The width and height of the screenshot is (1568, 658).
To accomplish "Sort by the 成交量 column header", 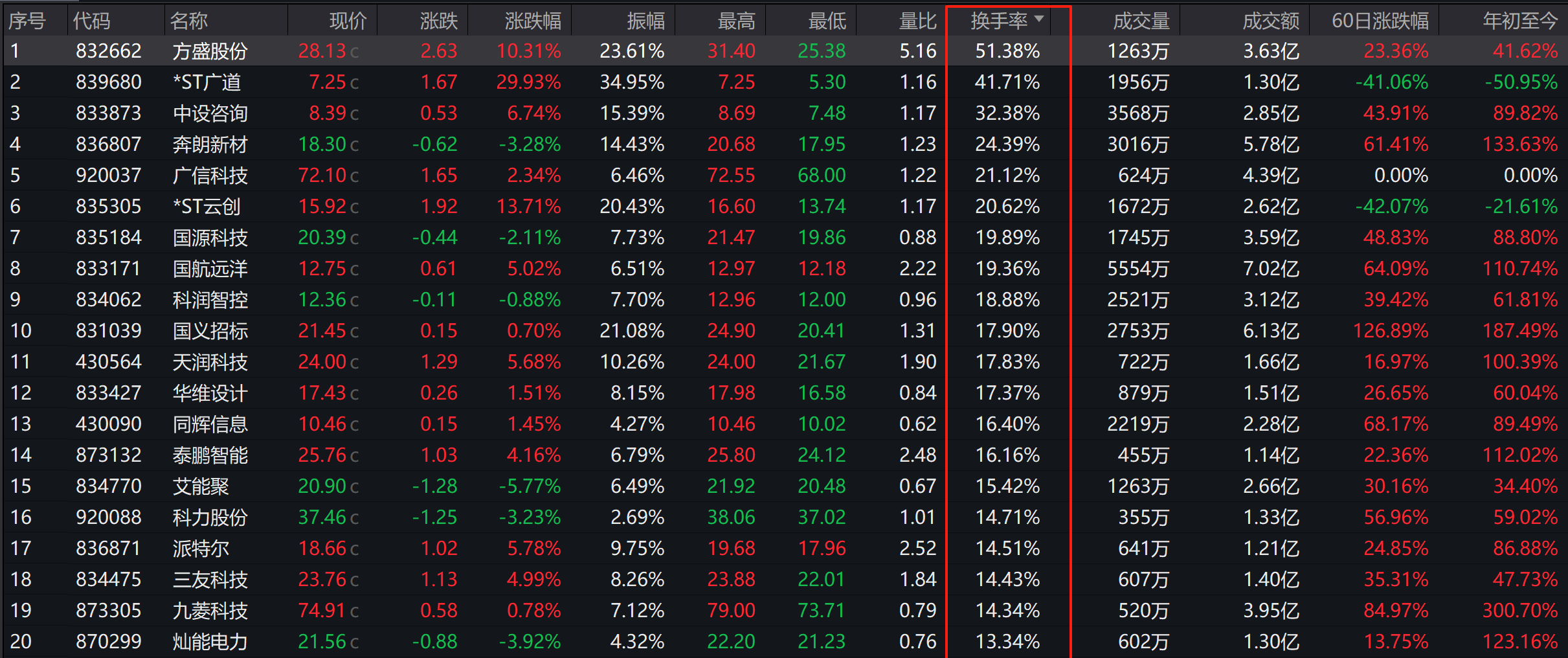I will [x=1141, y=21].
